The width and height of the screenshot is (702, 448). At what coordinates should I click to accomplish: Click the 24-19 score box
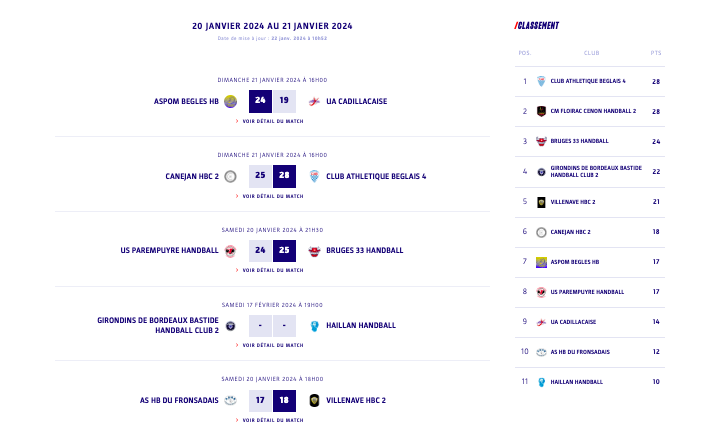tap(272, 101)
